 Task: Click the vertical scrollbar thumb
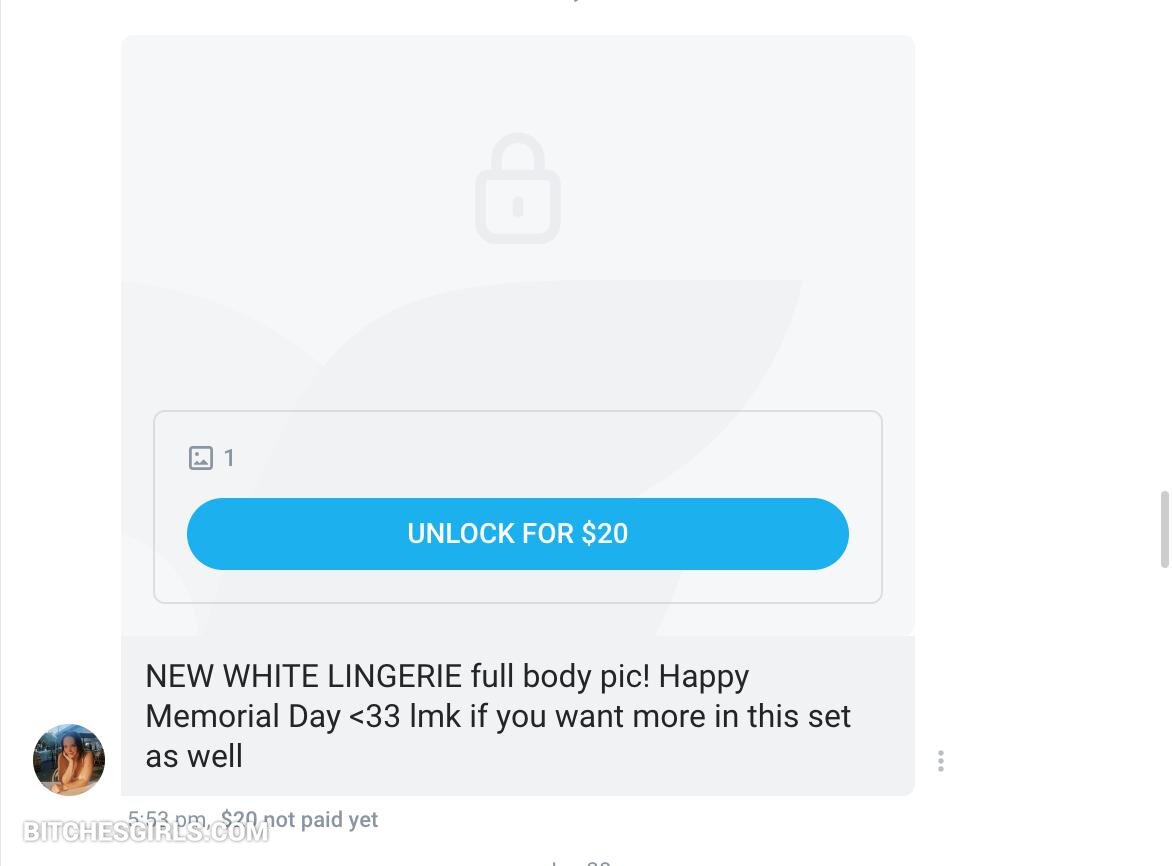pos(1164,529)
